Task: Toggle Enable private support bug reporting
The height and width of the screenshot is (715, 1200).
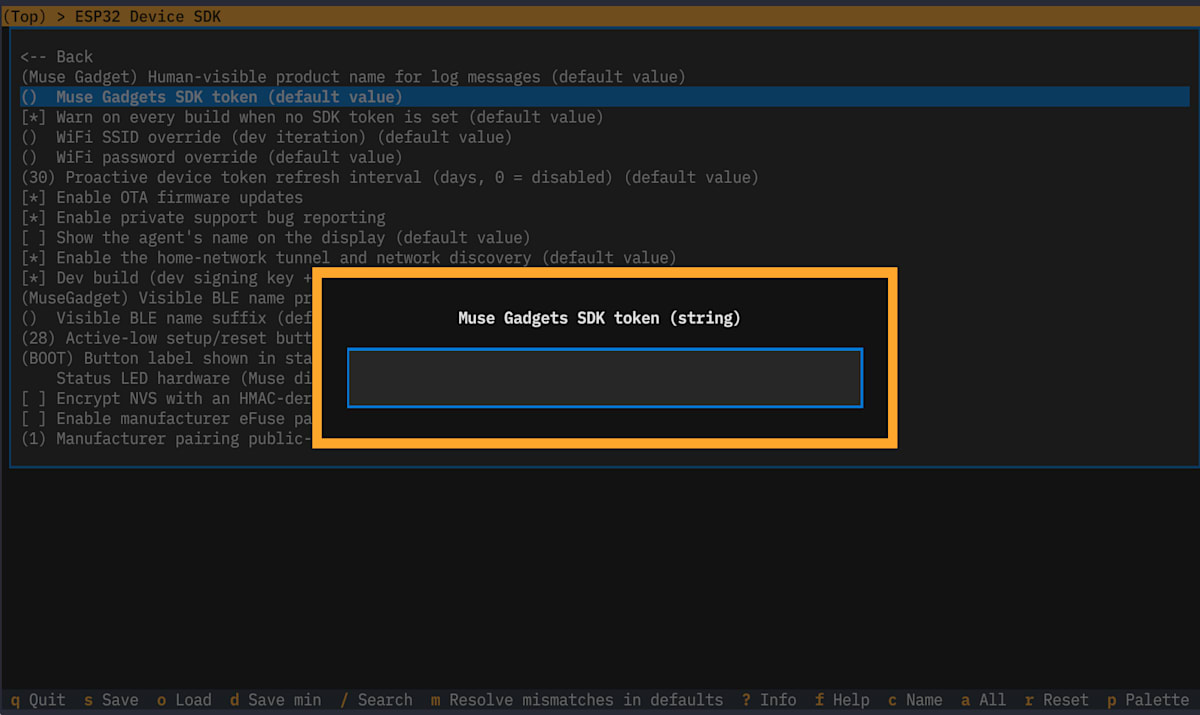Action: pos(203,217)
